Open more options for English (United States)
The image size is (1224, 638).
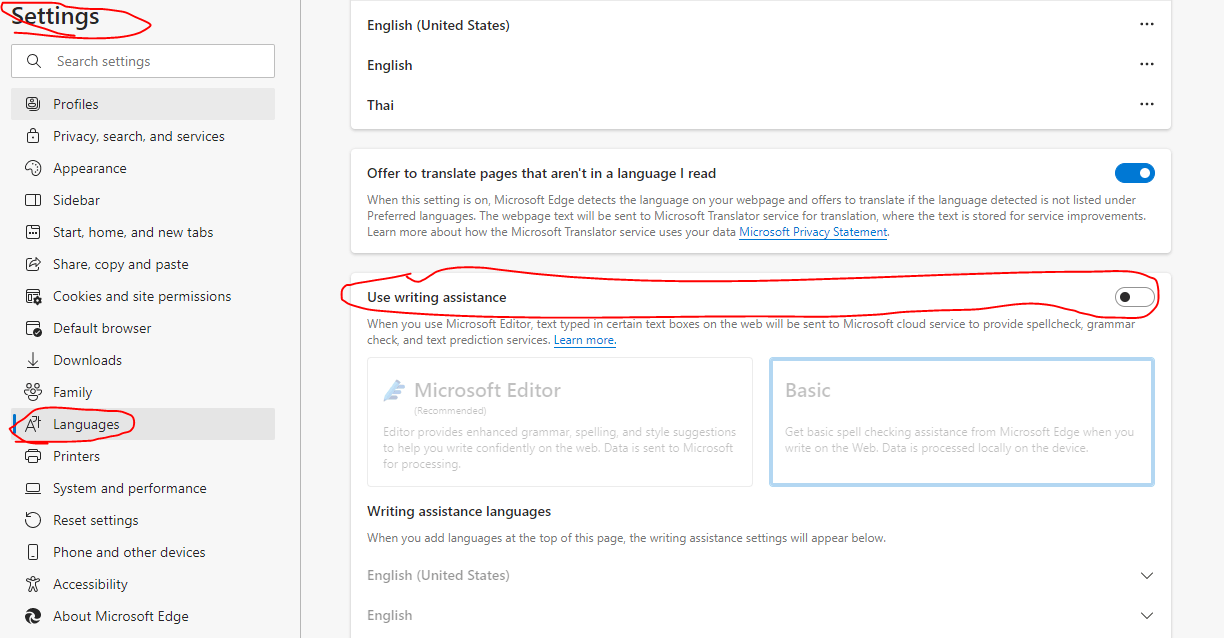pos(1147,25)
